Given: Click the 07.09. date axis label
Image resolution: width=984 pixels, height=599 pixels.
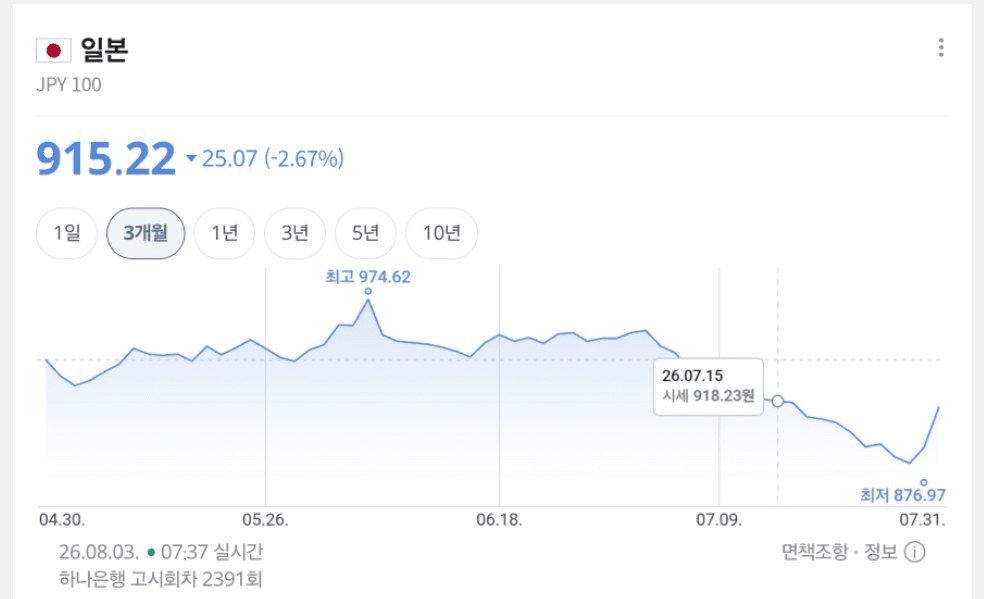Looking at the screenshot, I should [719, 520].
